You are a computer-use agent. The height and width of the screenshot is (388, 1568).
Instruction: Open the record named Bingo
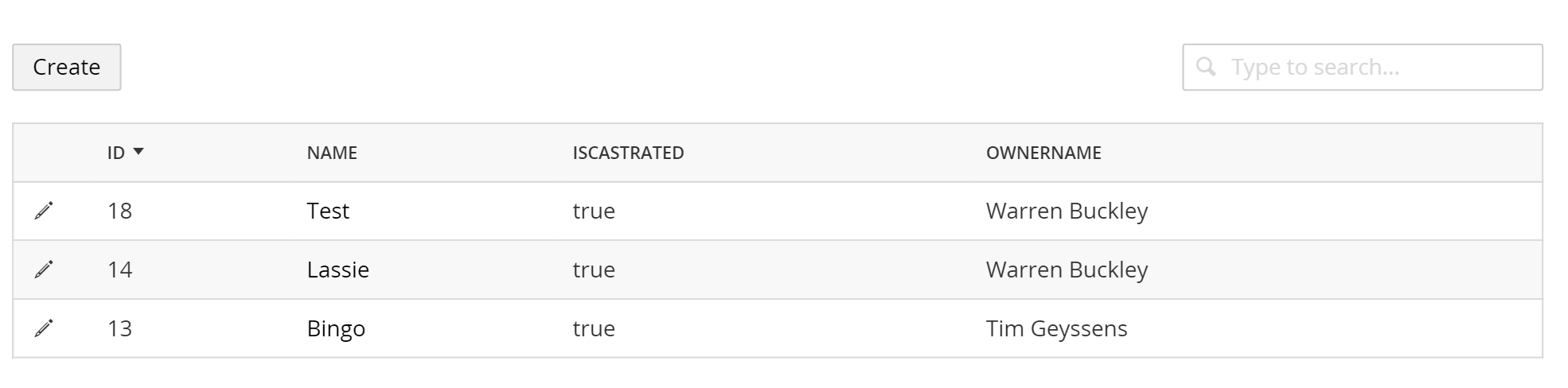pyautogui.click(x=336, y=328)
